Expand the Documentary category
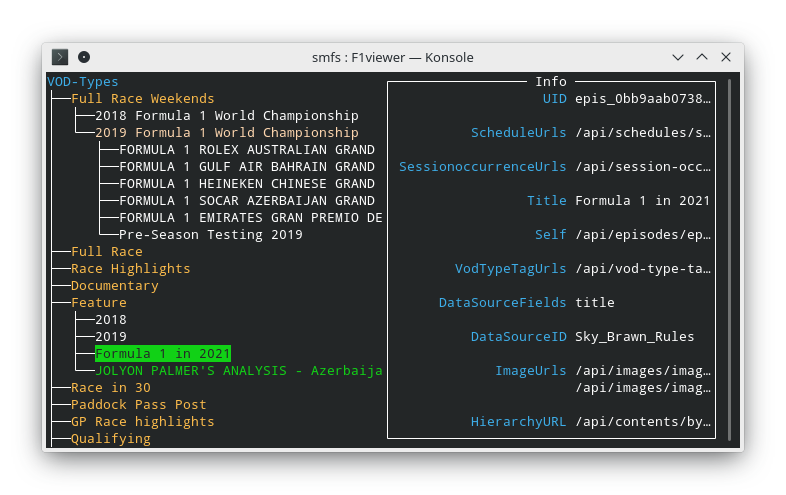Screen dimensions: 786x495 click(114, 286)
